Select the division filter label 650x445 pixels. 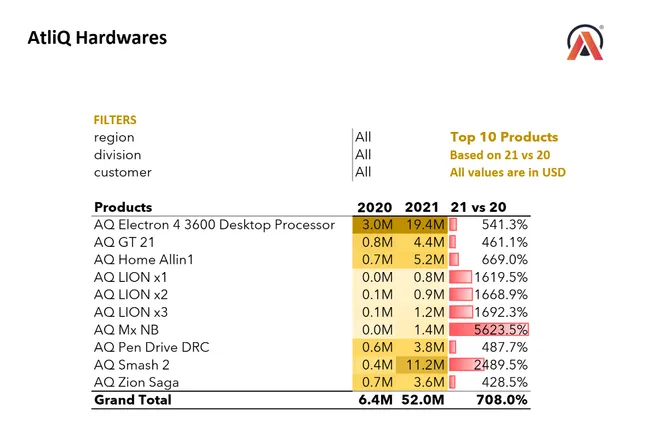click(117, 155)
